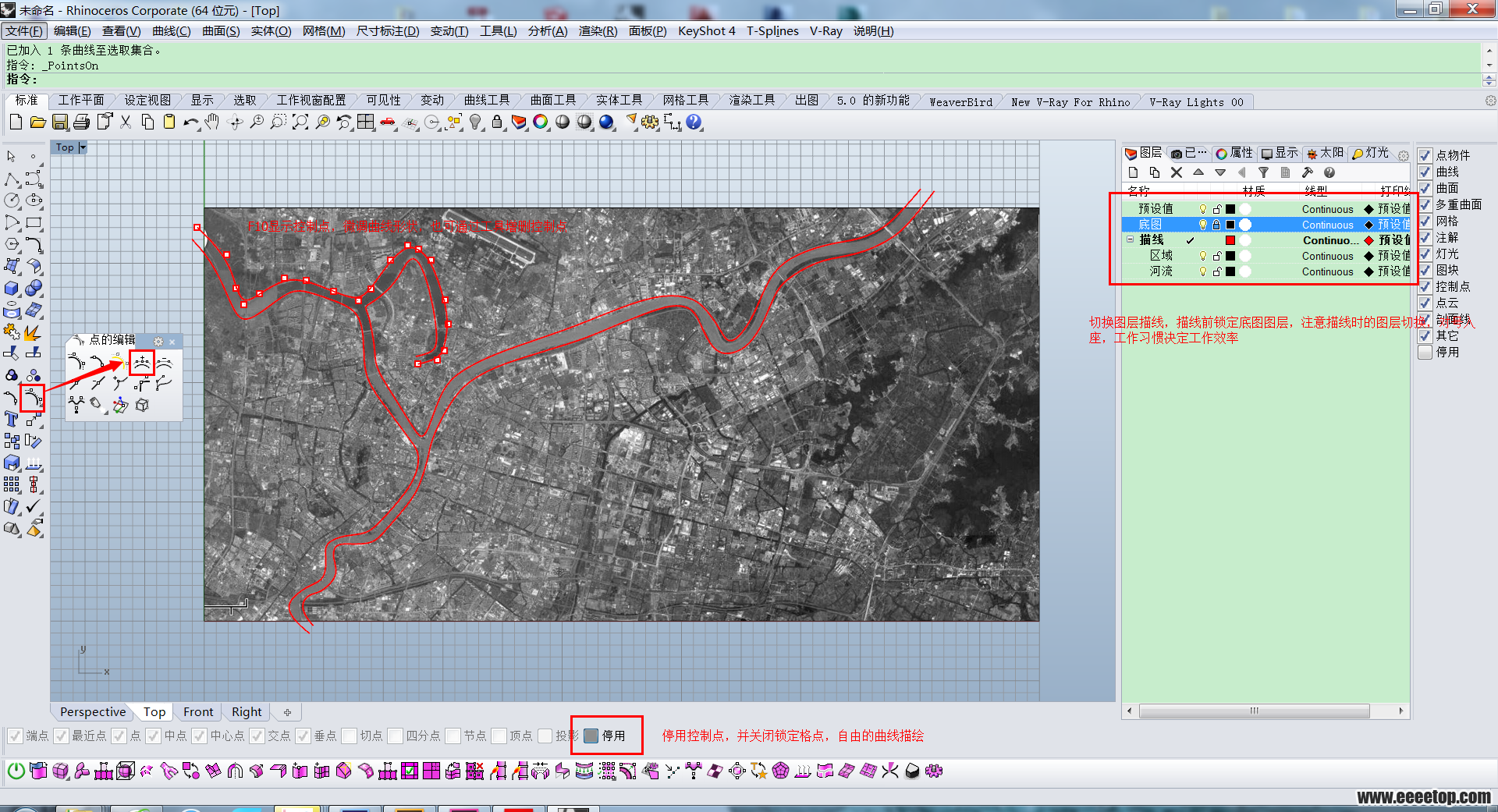This screenshot has height=812, width=1498.
Task: Click the layer filter funnel icon
Action: 1263,172
